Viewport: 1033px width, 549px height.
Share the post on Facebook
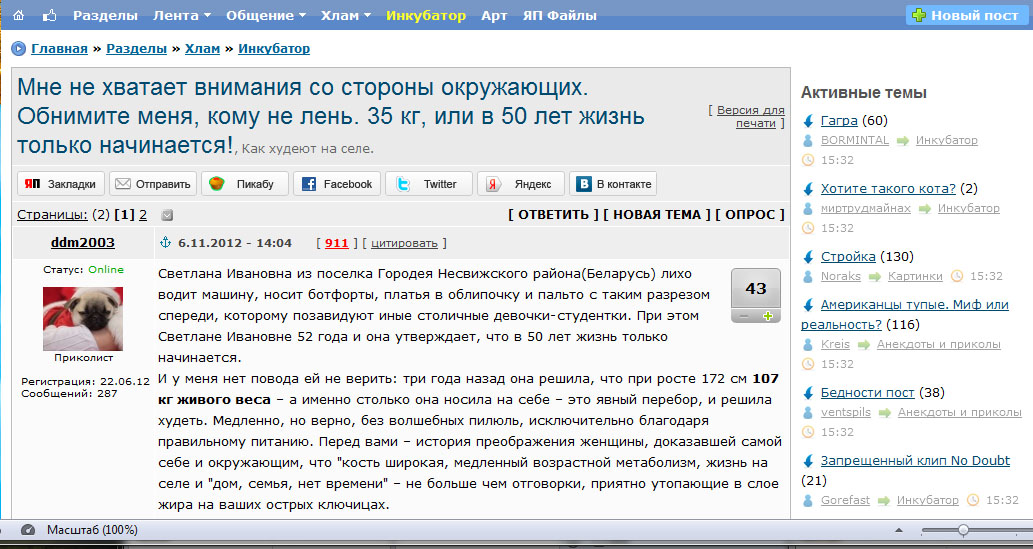click(337, 184)
